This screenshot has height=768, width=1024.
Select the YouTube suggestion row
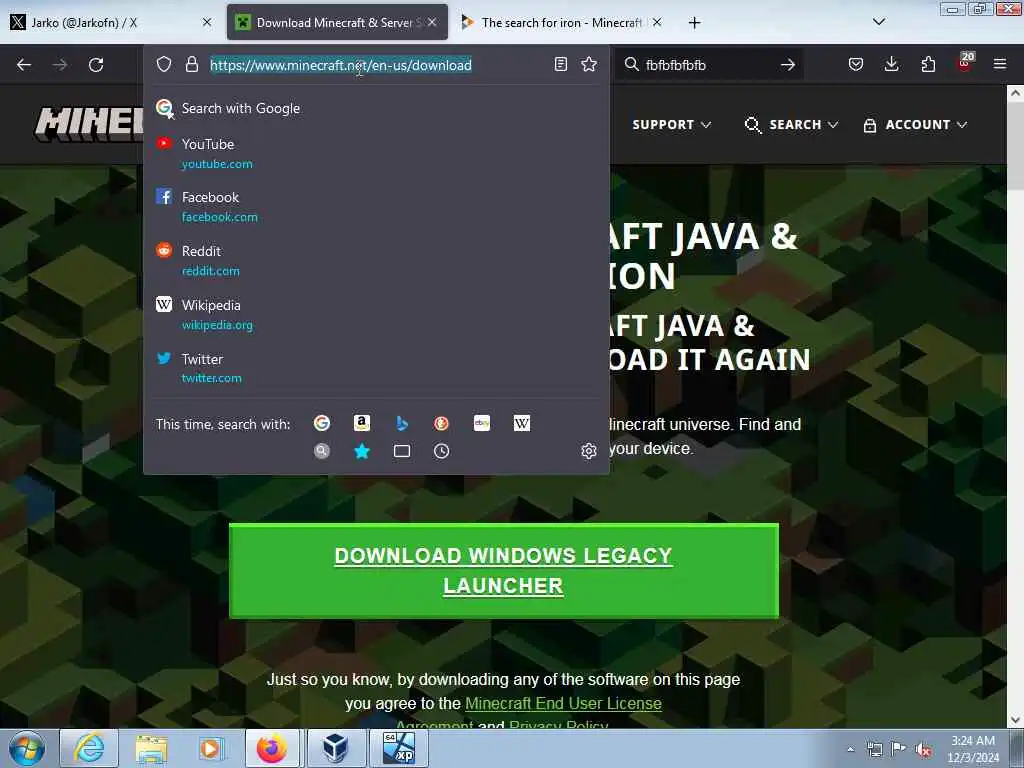376,153
